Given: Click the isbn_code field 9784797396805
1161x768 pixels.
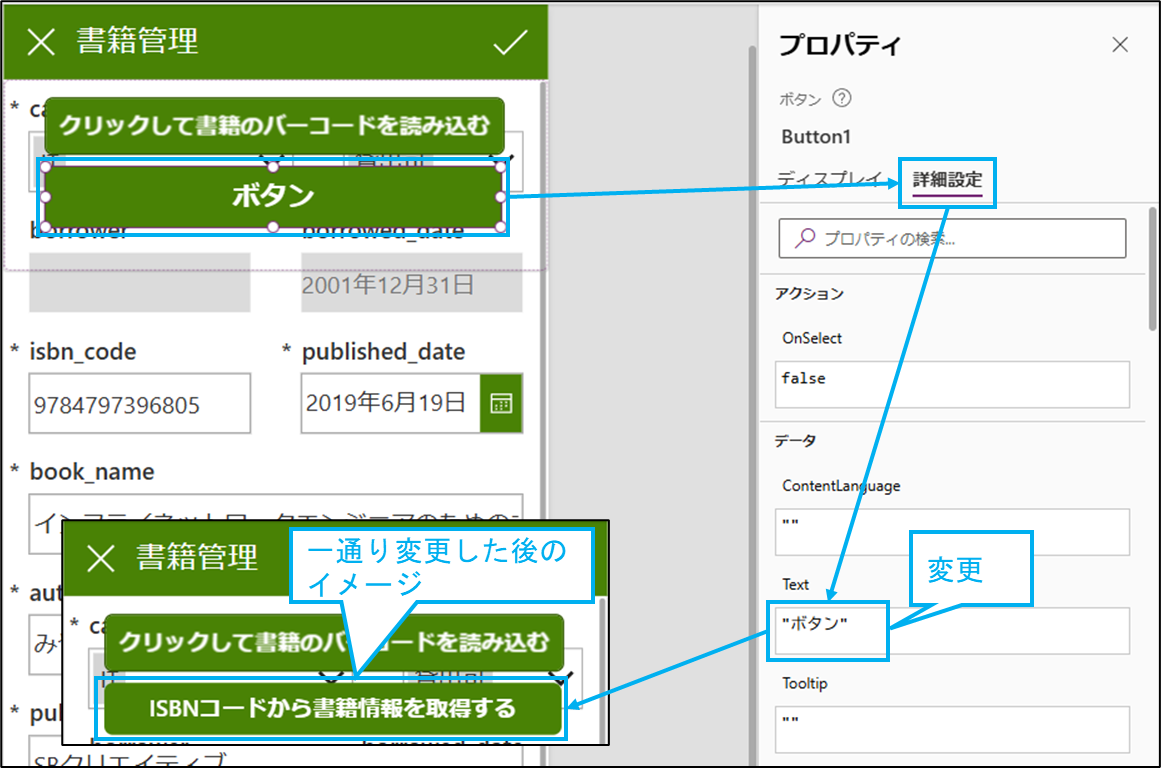Looking at the screenshot, I should pos(140,404).
